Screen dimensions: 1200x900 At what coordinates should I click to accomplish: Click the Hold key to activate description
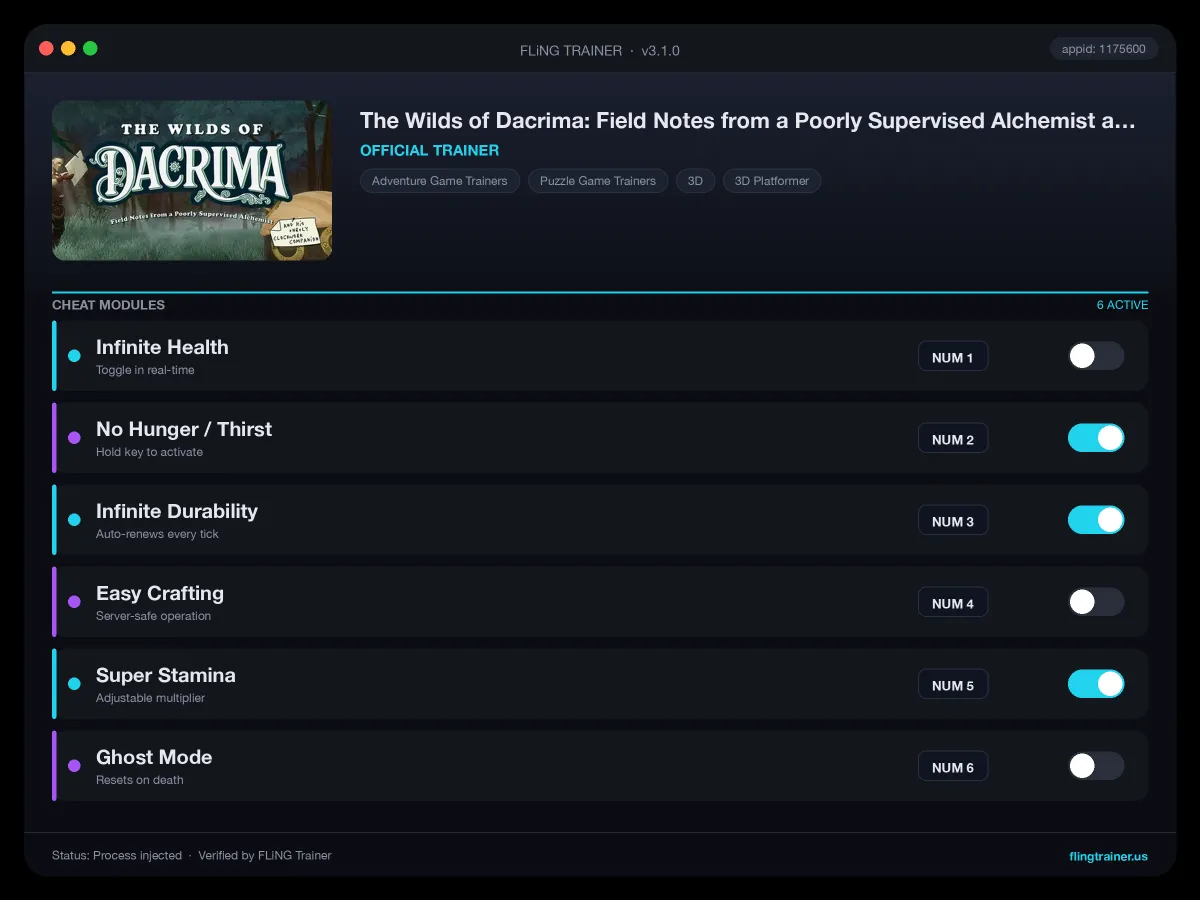pos(149,452)
